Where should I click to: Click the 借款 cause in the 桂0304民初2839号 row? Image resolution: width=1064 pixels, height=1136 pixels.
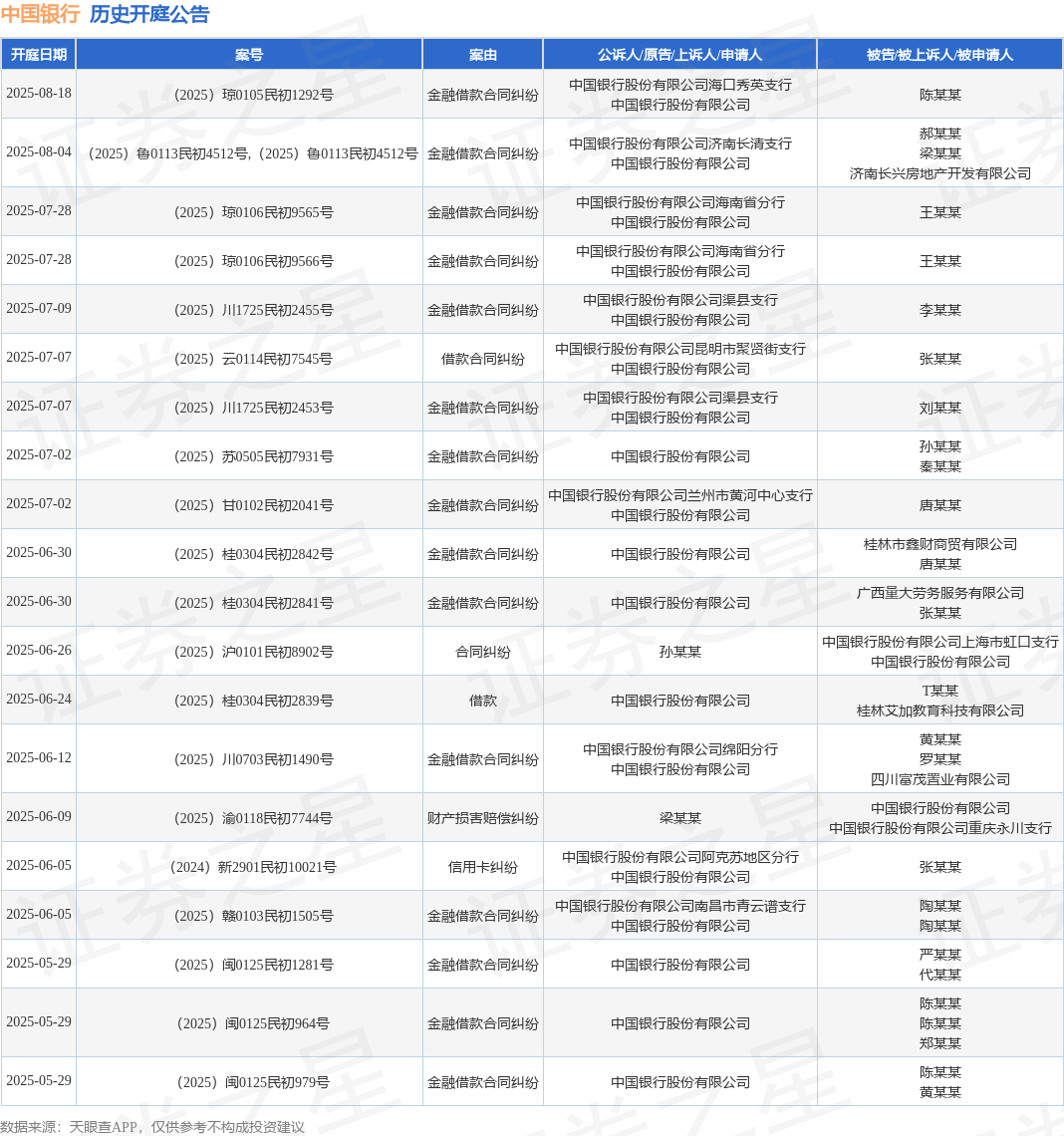483,701
